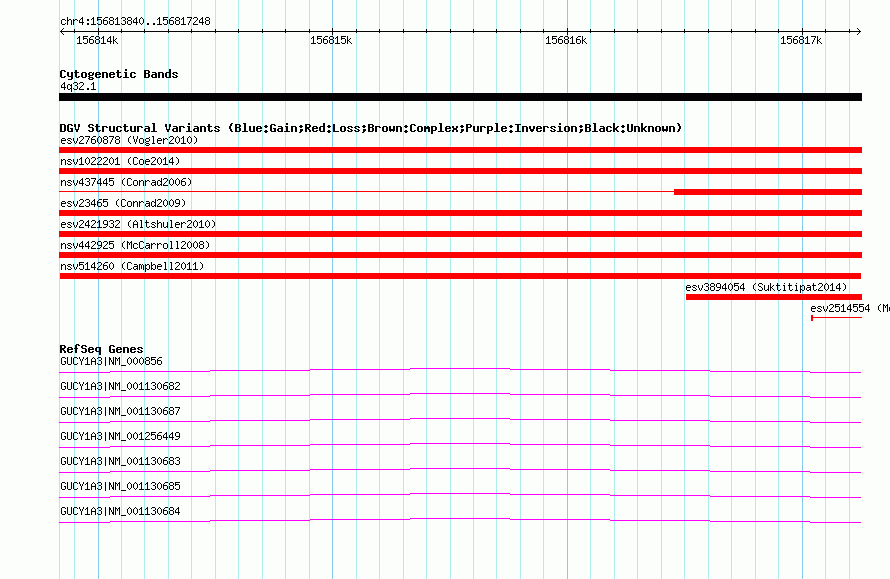Click the red bar for esv23465
Viewport: 890px width, 579px height.
[x=460, y=213]
